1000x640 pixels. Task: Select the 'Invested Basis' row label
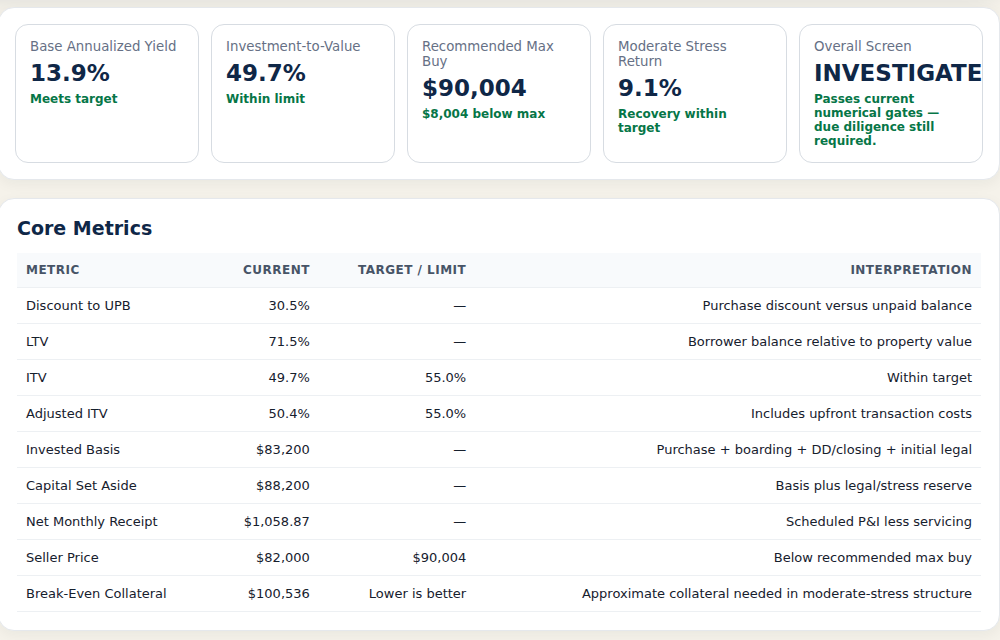[73, 450]
